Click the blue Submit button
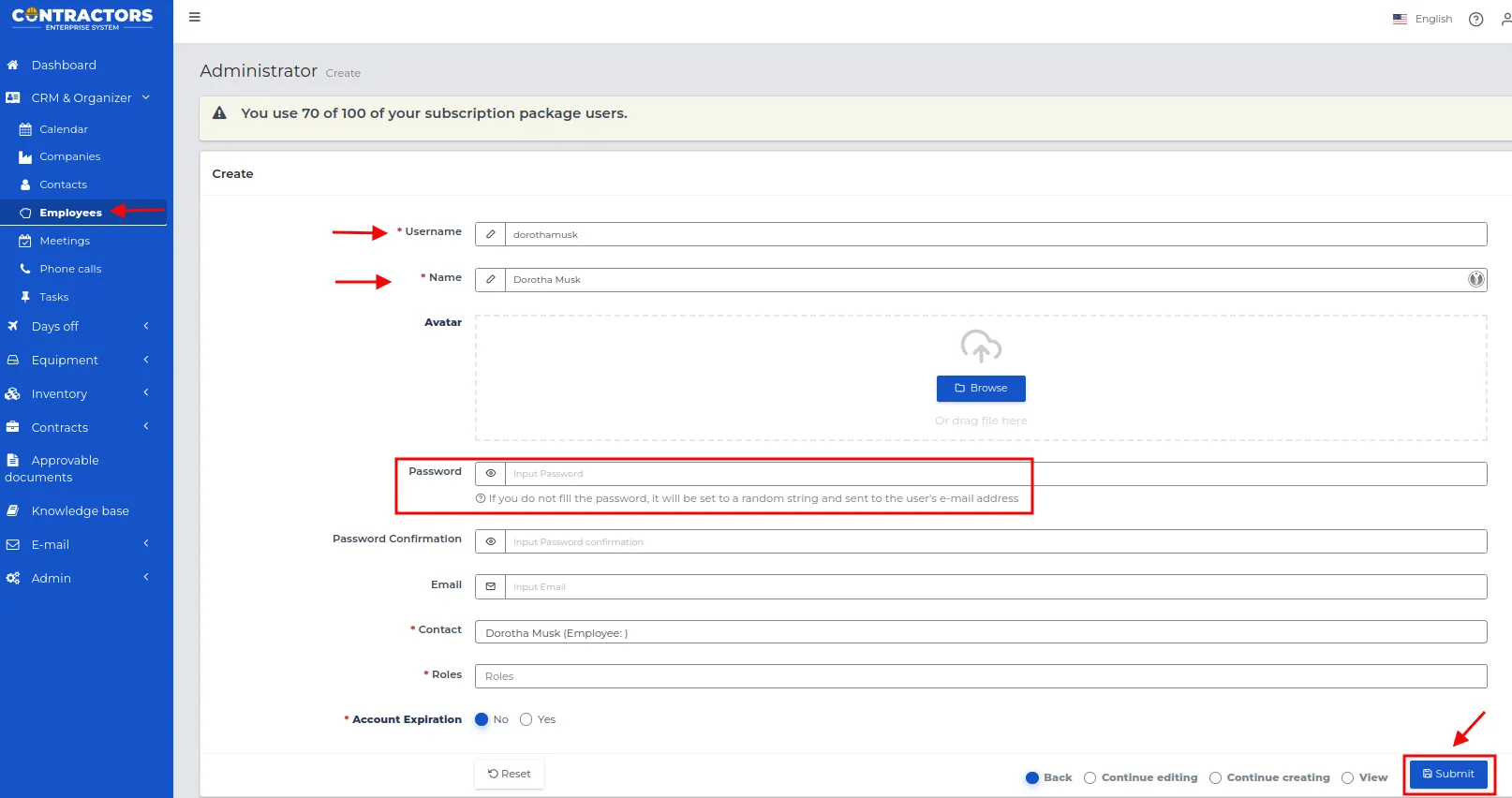 pyautogui.click(x=1448, y=774)
